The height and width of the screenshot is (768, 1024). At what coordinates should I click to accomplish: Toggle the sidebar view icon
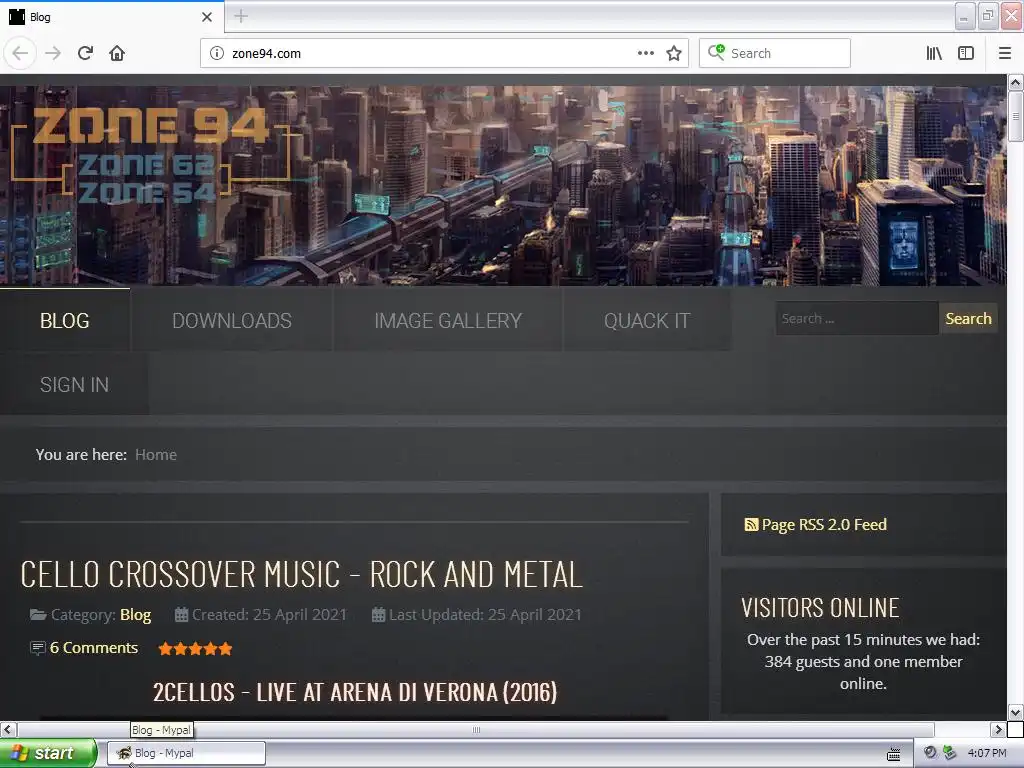click(x=966, y=54)
